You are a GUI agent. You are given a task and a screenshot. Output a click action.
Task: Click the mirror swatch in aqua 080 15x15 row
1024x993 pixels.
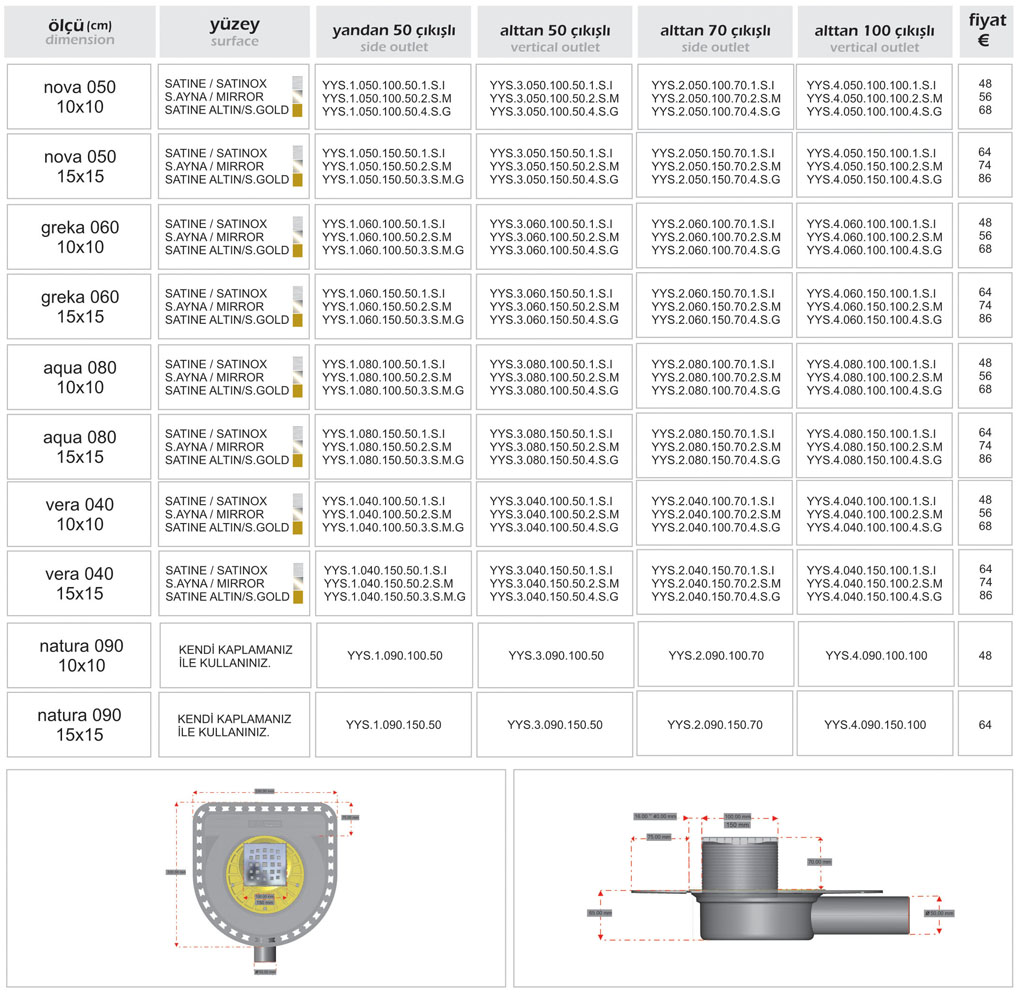[297, 447]
